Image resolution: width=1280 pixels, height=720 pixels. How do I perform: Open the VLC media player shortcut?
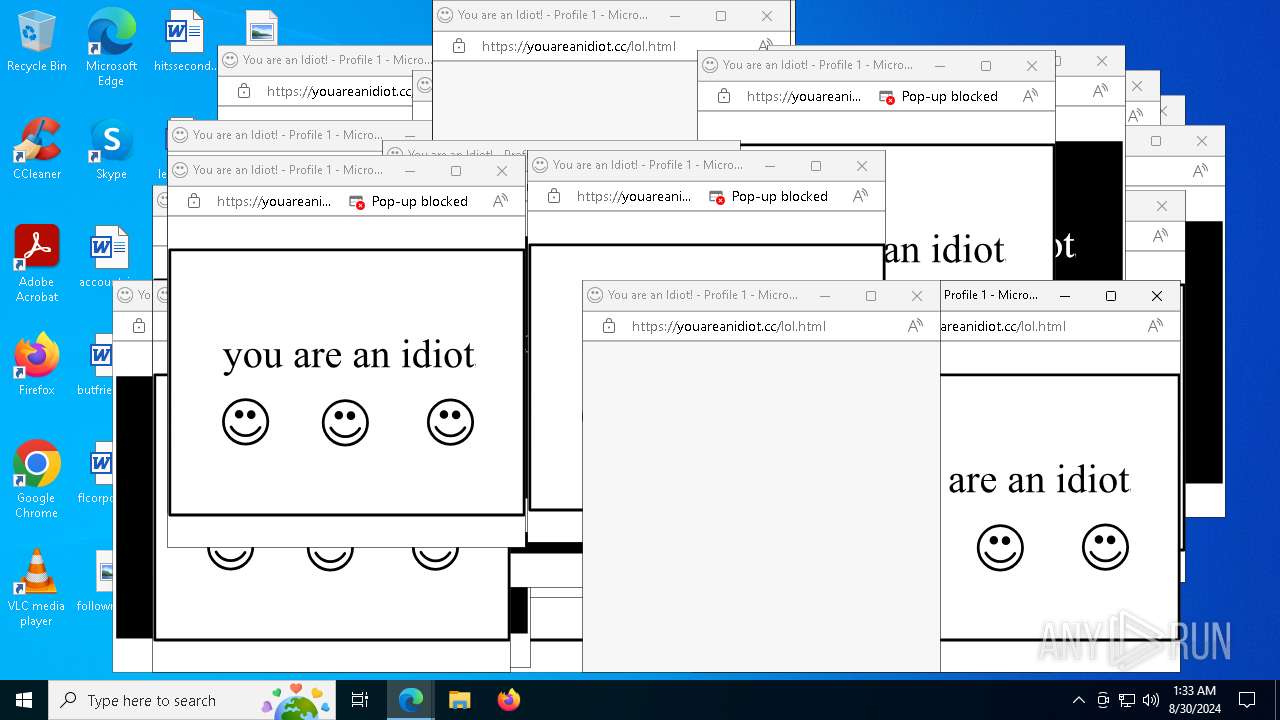click(x=37, y=588)
